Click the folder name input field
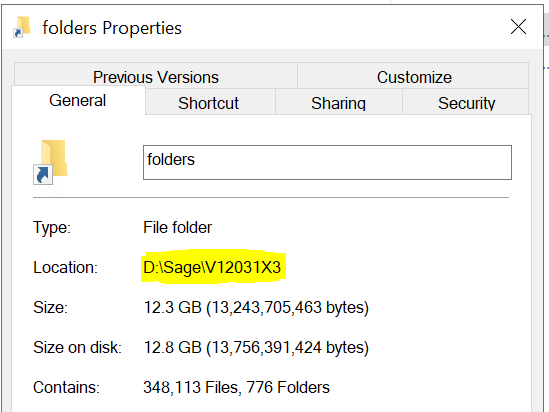The image size is (549, 412). [327, 162]
